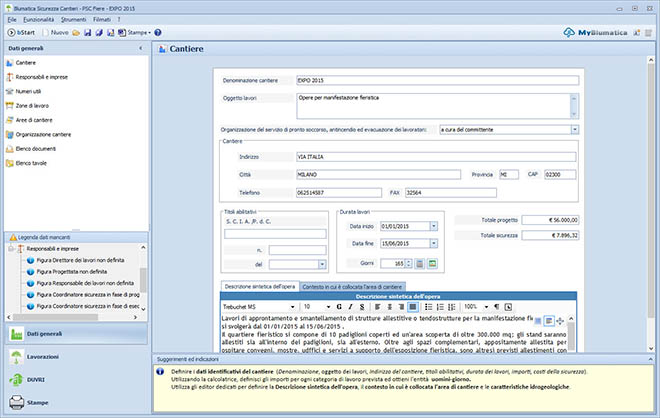
Task: Expand the Stampe toolbar dropdown
Action: (149, 33)
